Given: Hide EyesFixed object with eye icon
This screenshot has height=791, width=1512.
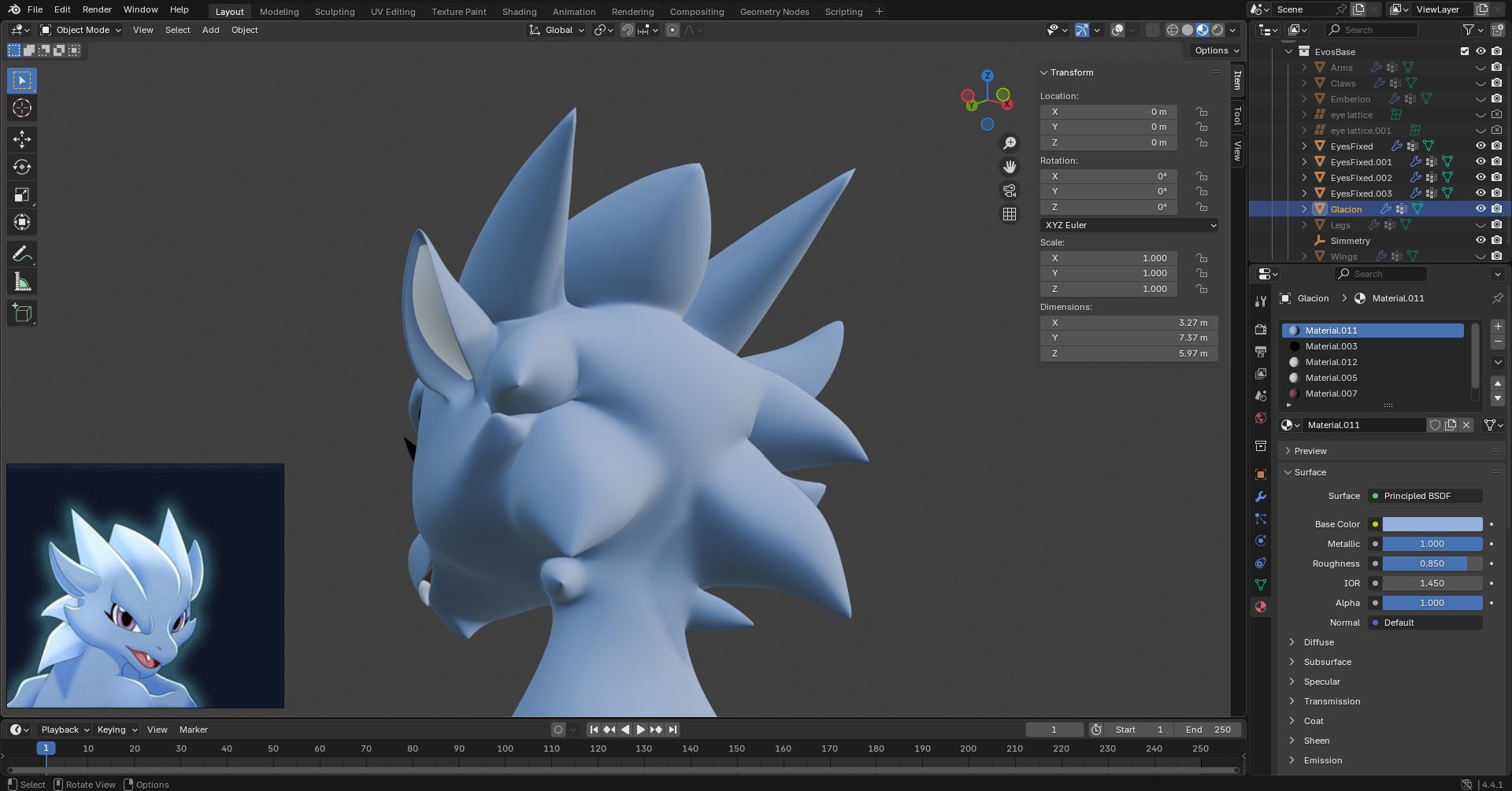Looking at the screenshot, I should (x=1480, y=146).
